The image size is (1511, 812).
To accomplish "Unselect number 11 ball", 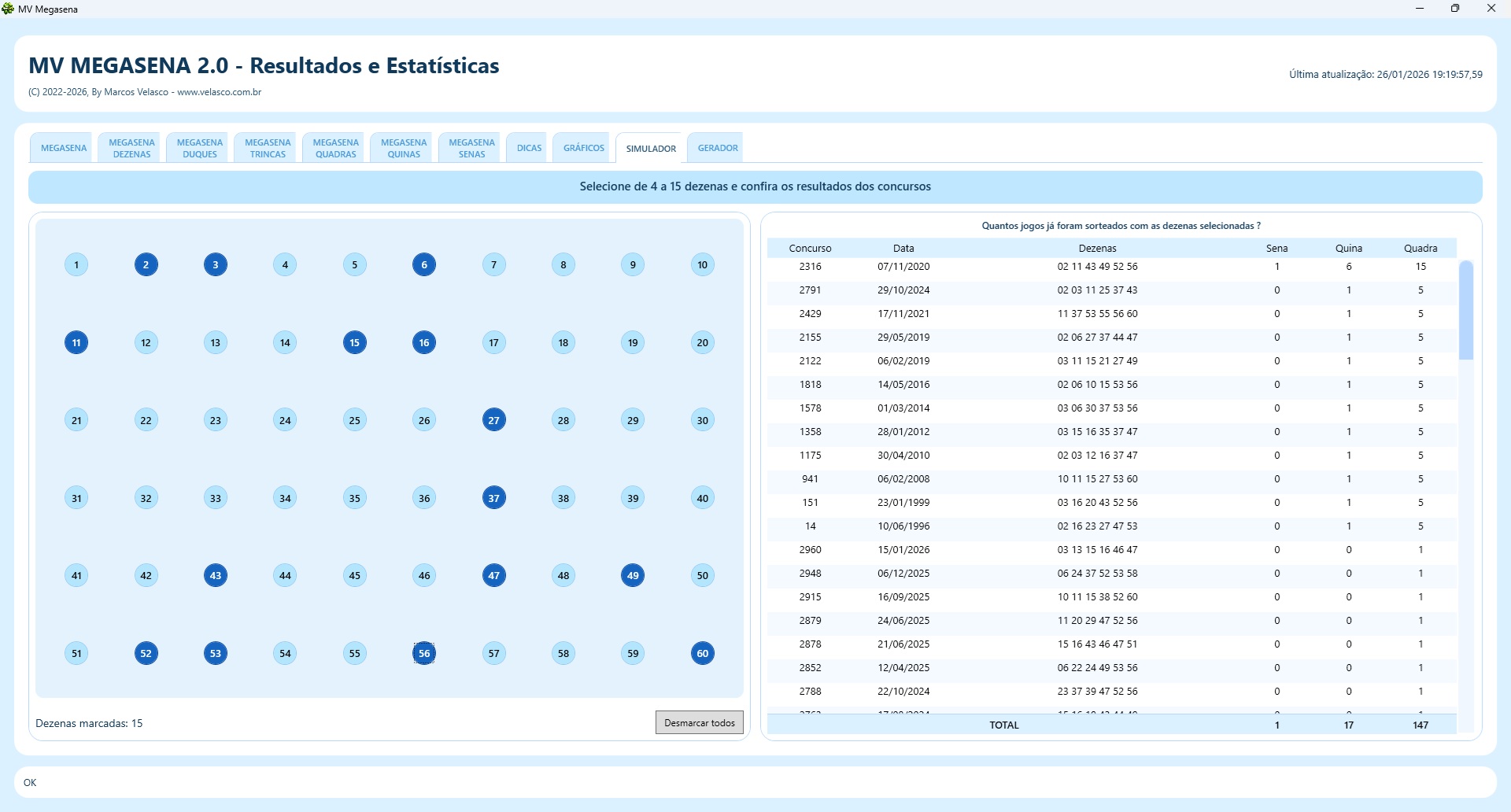I will click(x=76, y=342).
